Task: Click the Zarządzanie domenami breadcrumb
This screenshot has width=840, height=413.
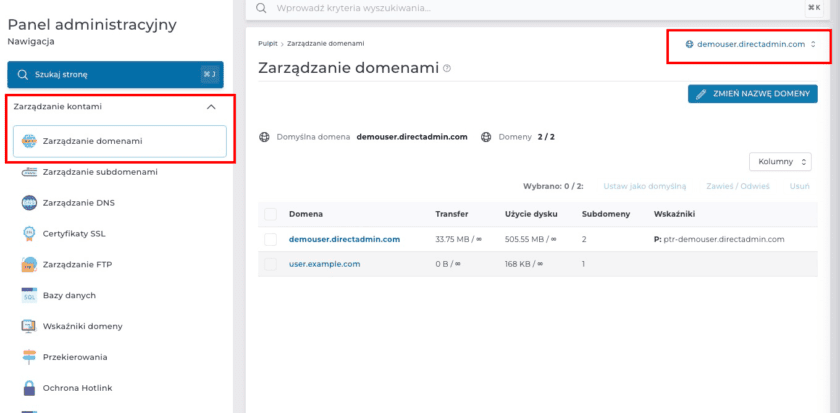Action: click(326, 43)
